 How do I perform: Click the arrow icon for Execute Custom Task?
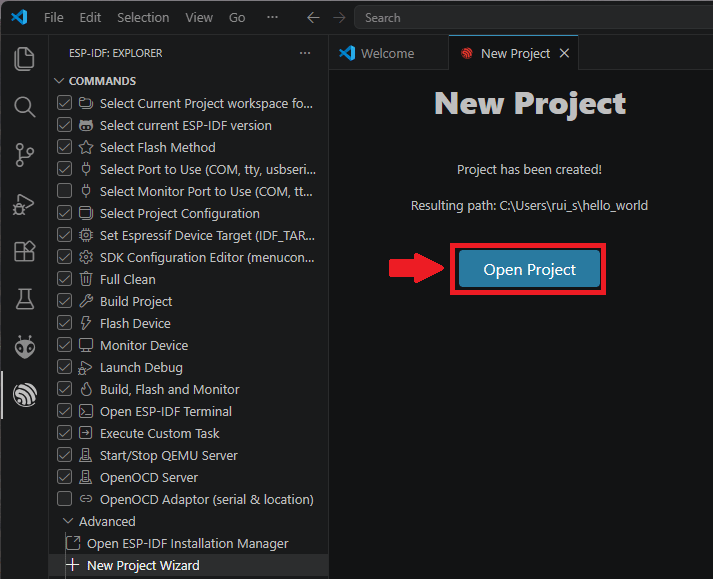tap(85, 433)
